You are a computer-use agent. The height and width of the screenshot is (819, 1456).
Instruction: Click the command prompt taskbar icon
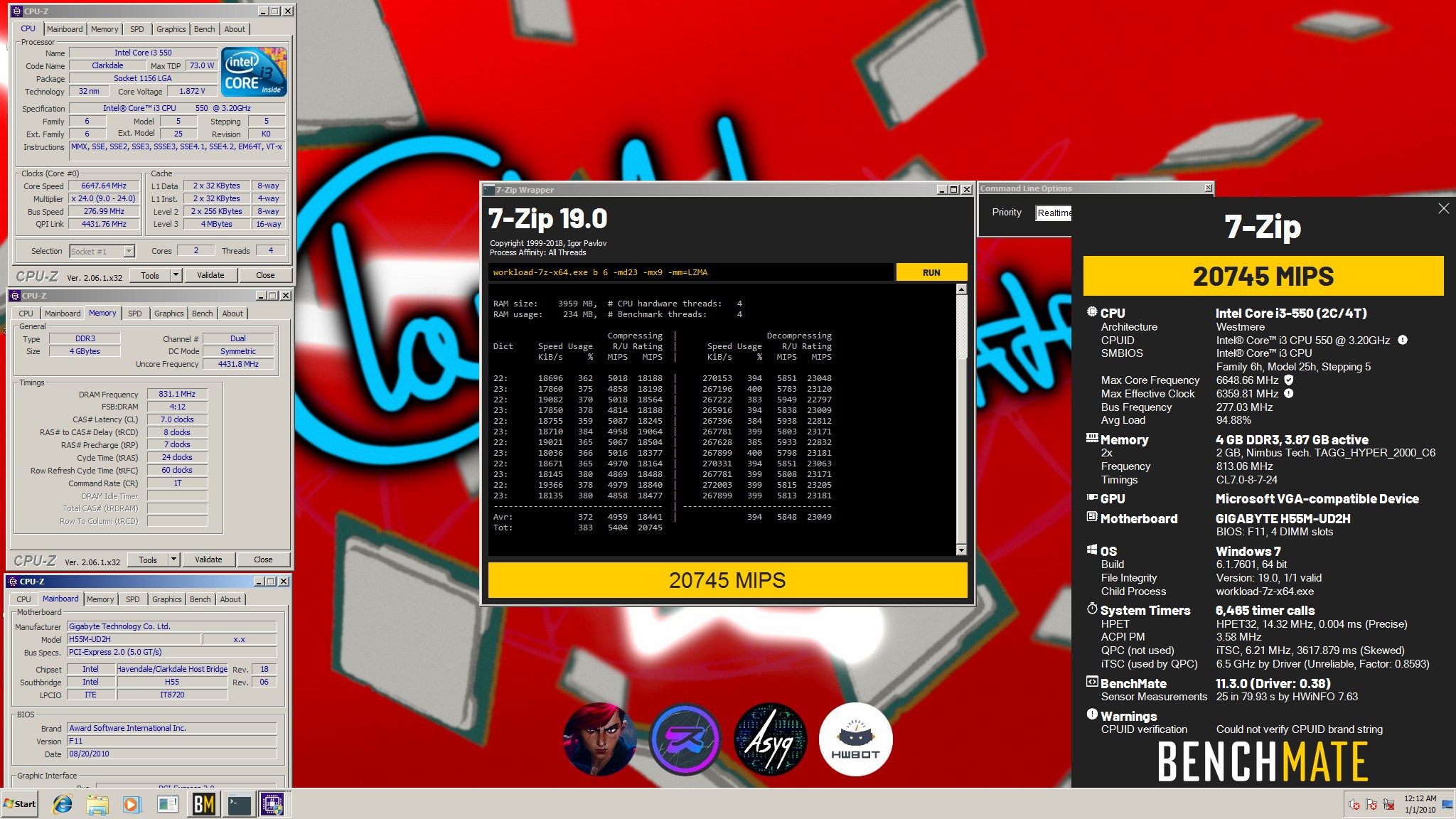tap(239, 804)
